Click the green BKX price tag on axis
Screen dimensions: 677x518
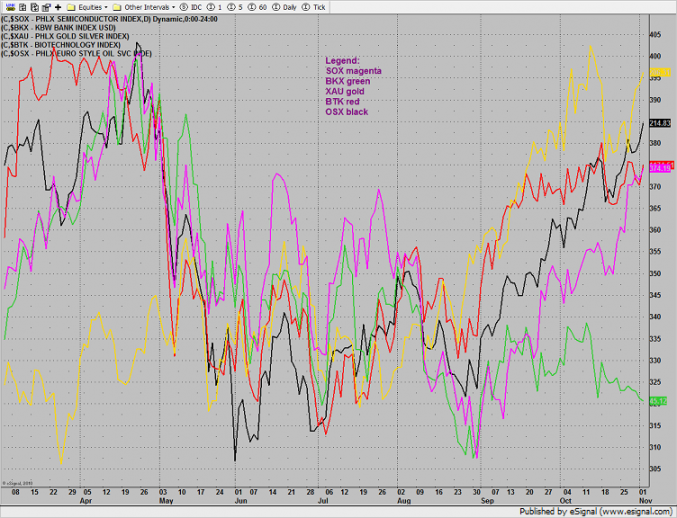[658, 401]
